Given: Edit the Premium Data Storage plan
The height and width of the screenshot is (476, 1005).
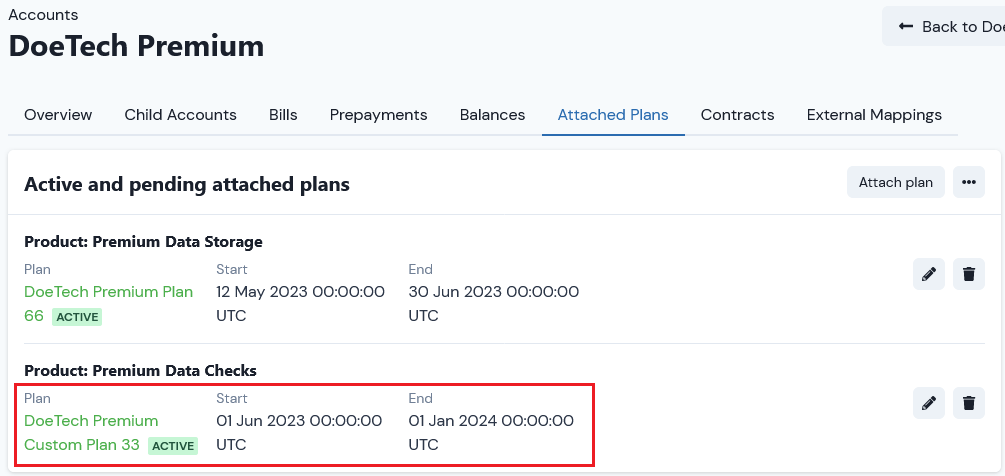Looking at the screenshot, I should click(x=929, y=274).
